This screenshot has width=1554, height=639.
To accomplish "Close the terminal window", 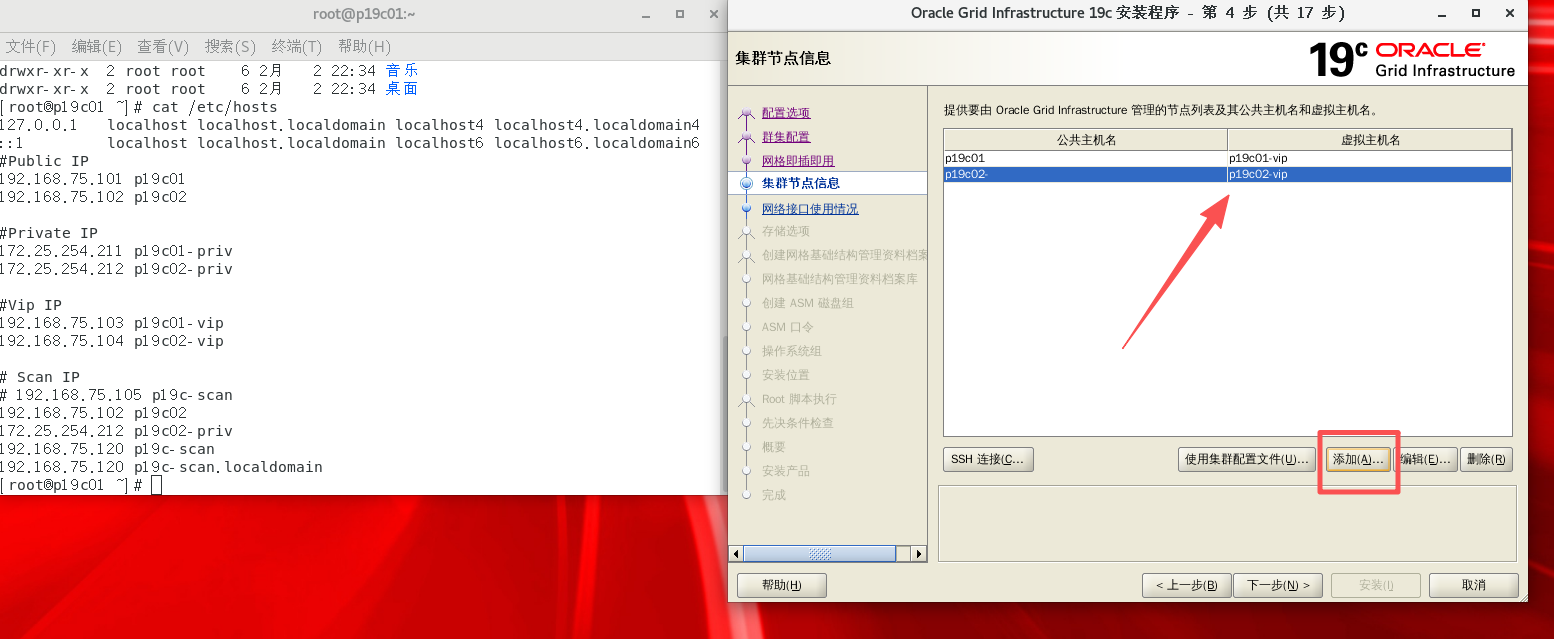I will click(713, 14).
